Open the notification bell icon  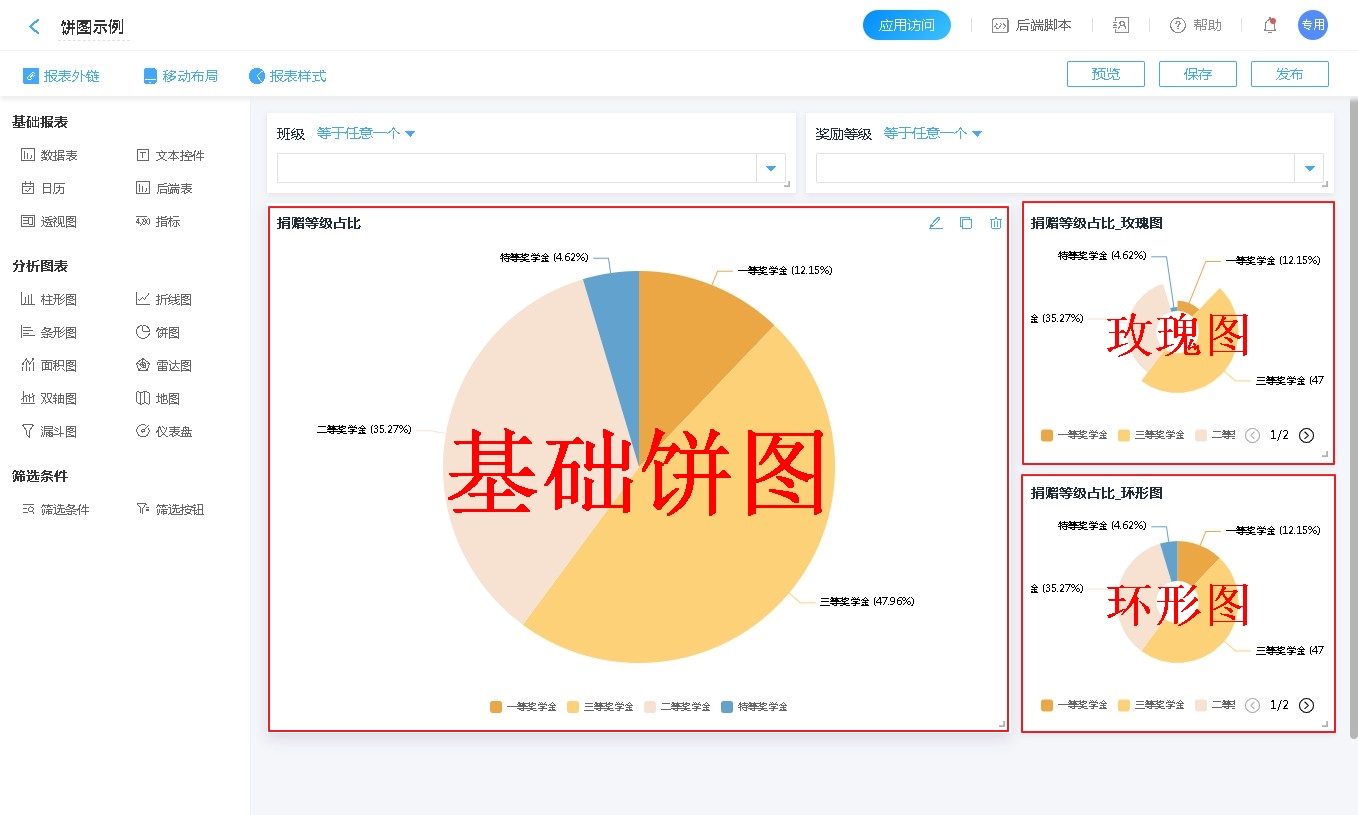1269,26
